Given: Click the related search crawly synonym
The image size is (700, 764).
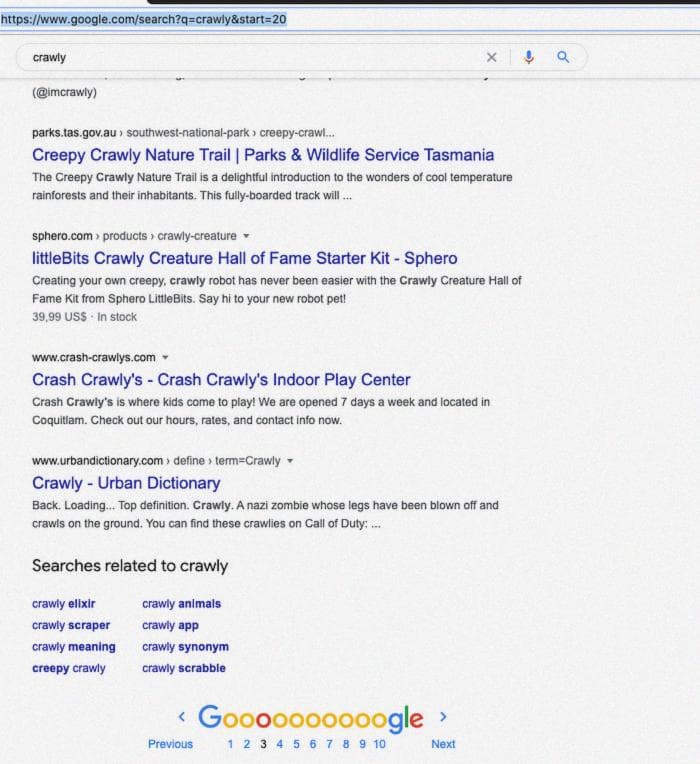Looking at the screenshot, I should click(186, 647).
